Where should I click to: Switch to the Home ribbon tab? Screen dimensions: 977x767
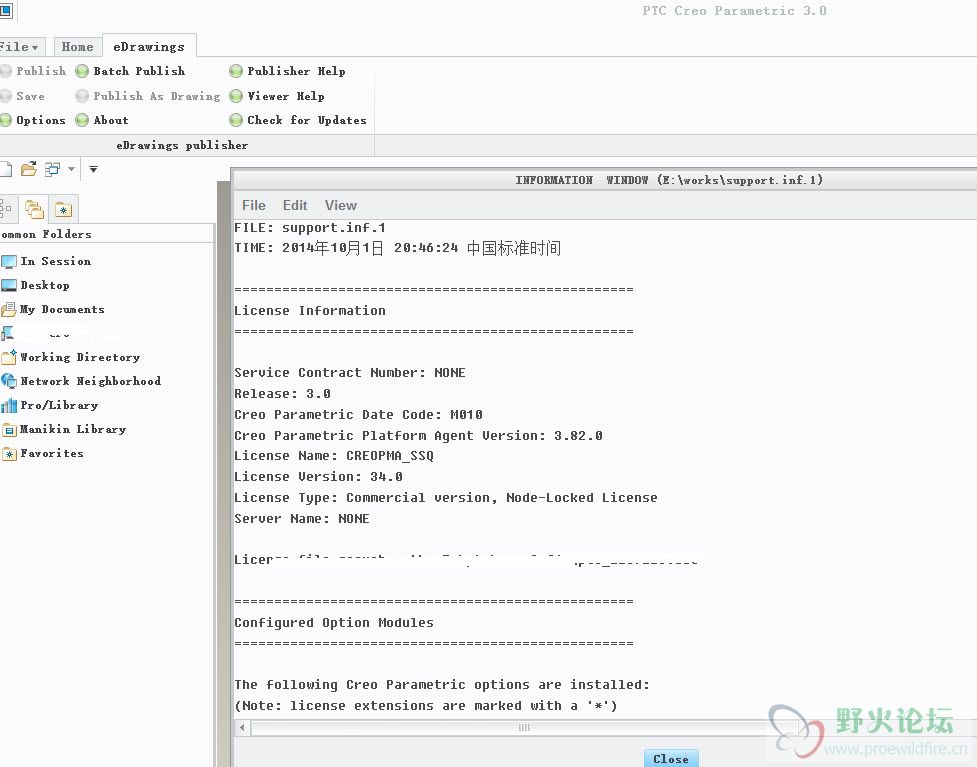pyautogui.click(x=77, y=47)
